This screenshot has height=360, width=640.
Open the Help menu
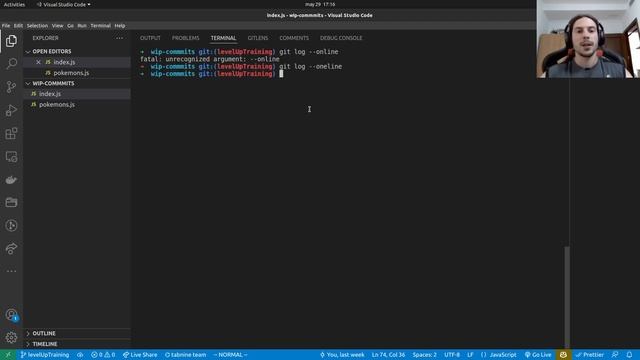(x=120, y=26)
